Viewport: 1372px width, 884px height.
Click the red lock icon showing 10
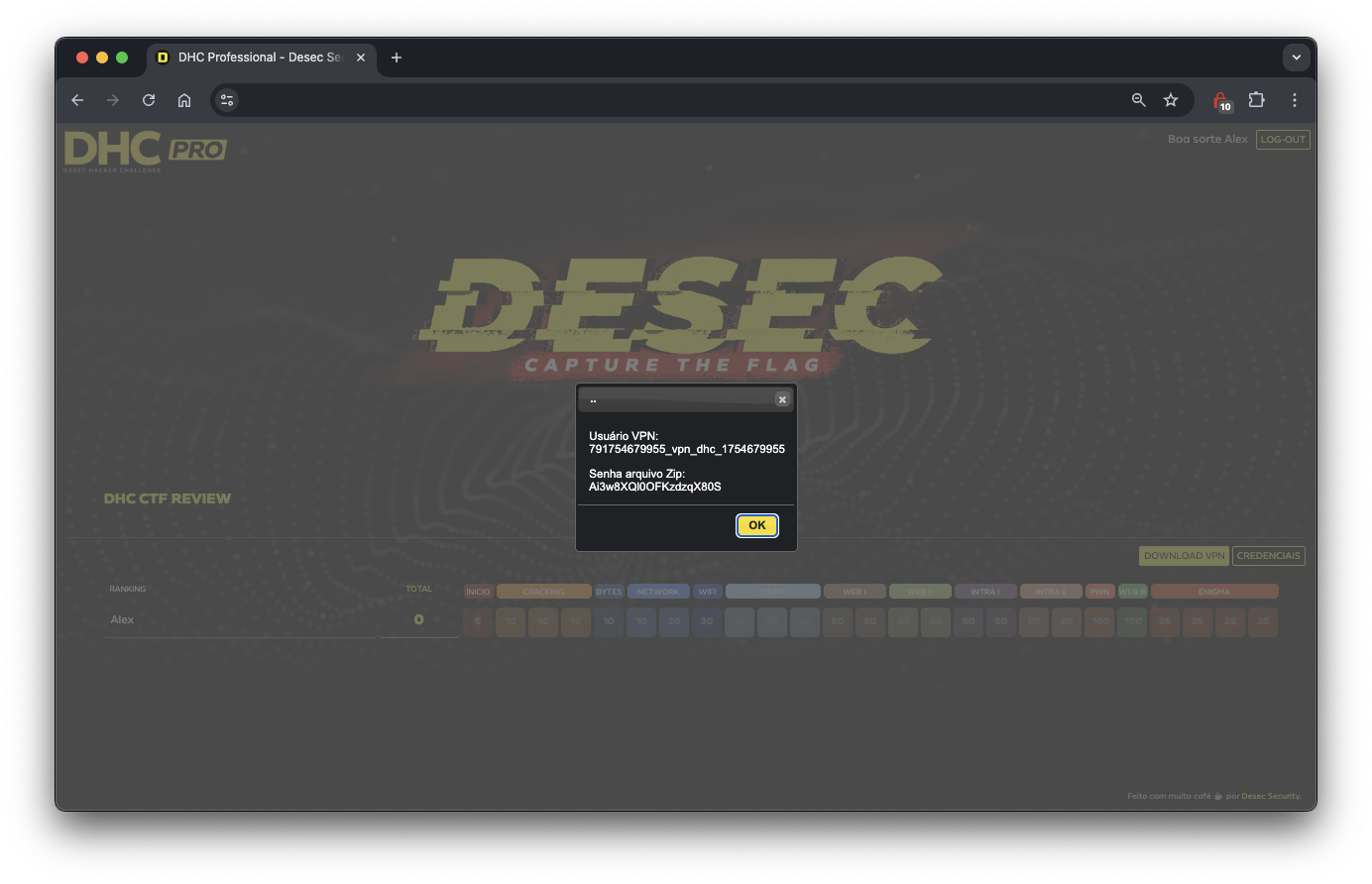coord(1219,99)
